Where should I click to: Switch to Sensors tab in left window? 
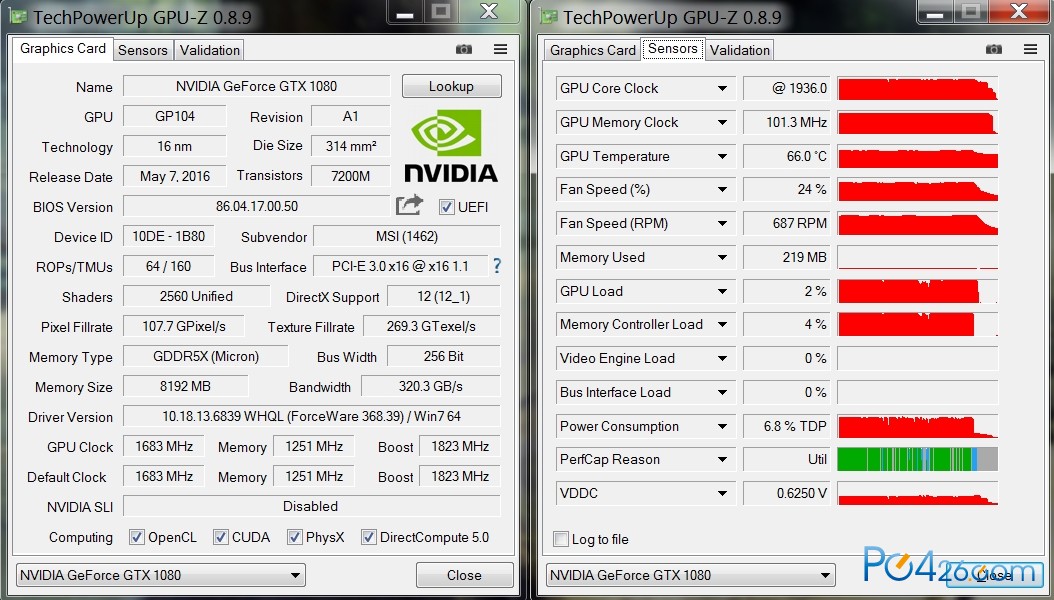[x=143, y=50]
